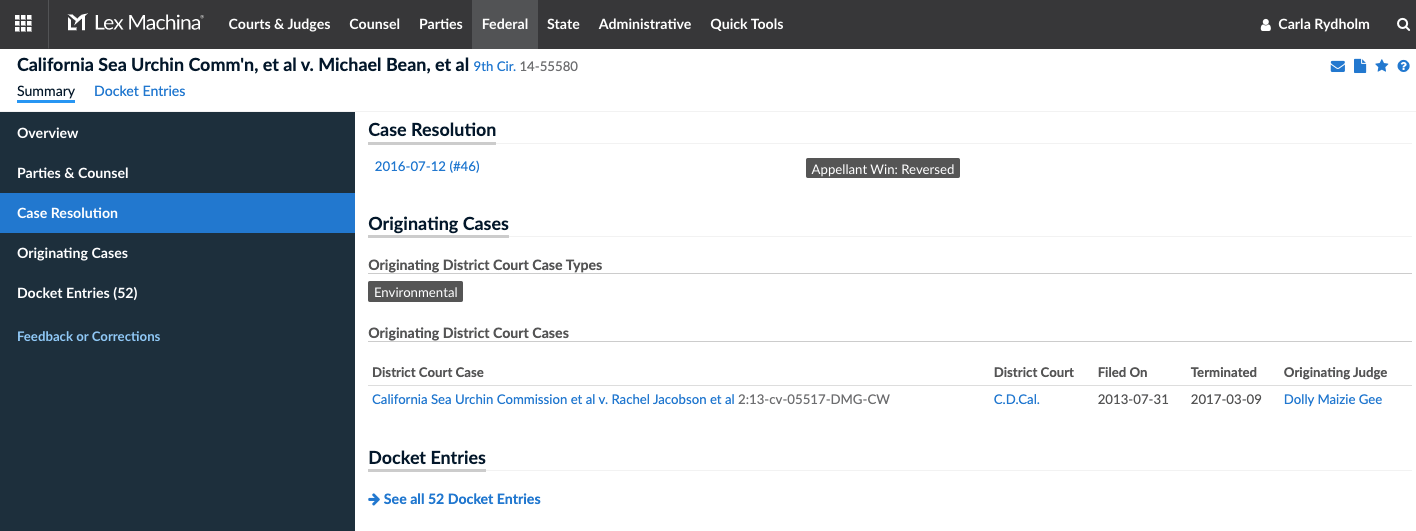Star this case as favorite
The width and height of the screenshot is (1416, 531).
[1382, 66]
